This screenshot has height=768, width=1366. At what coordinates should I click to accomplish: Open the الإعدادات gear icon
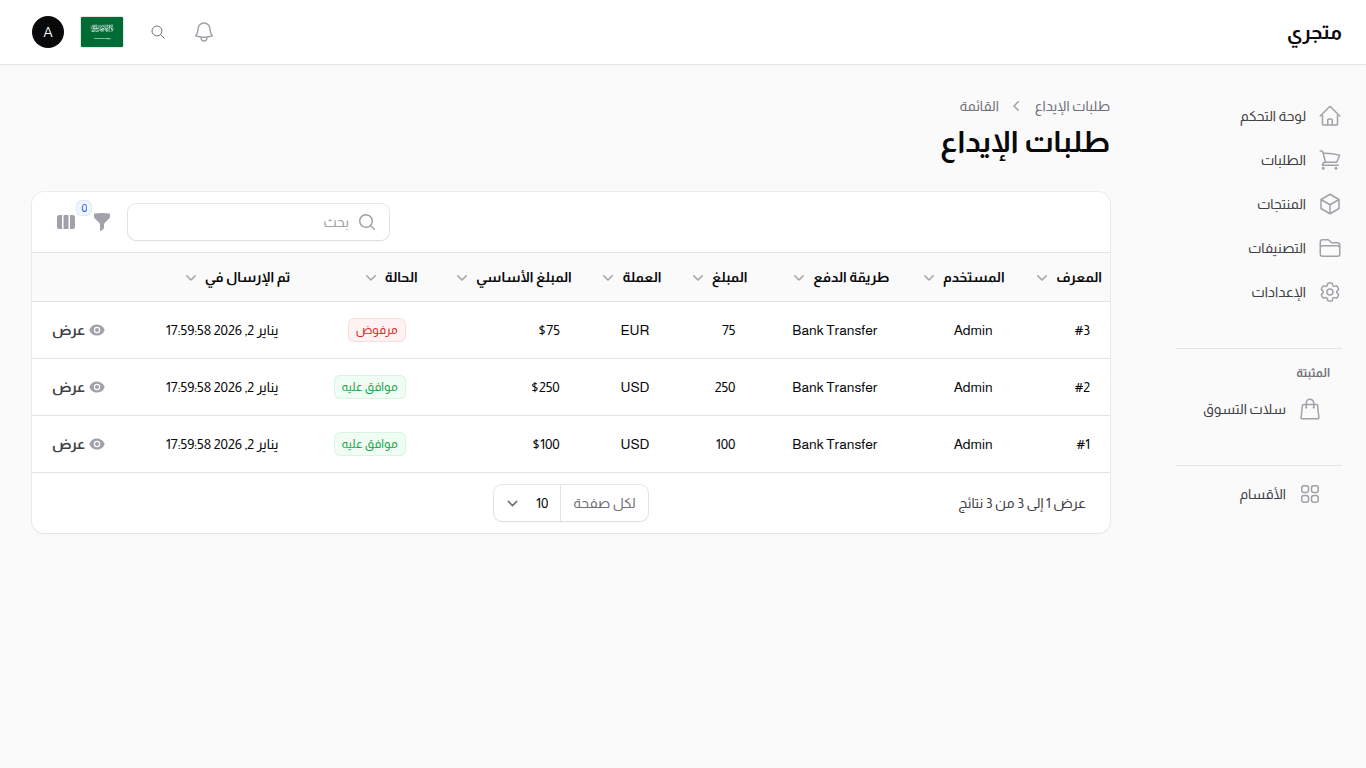1330,291
